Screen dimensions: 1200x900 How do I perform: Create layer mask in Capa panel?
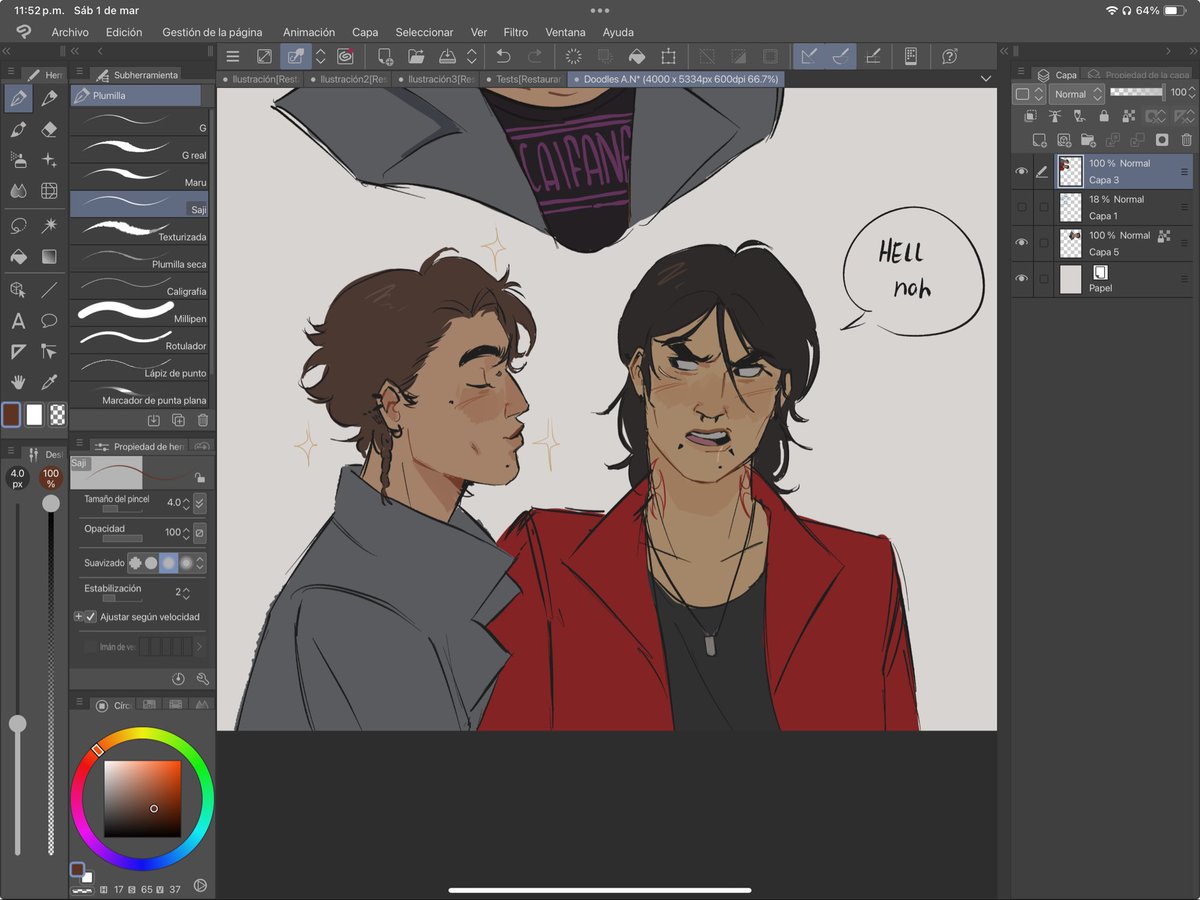[1162, 140]
